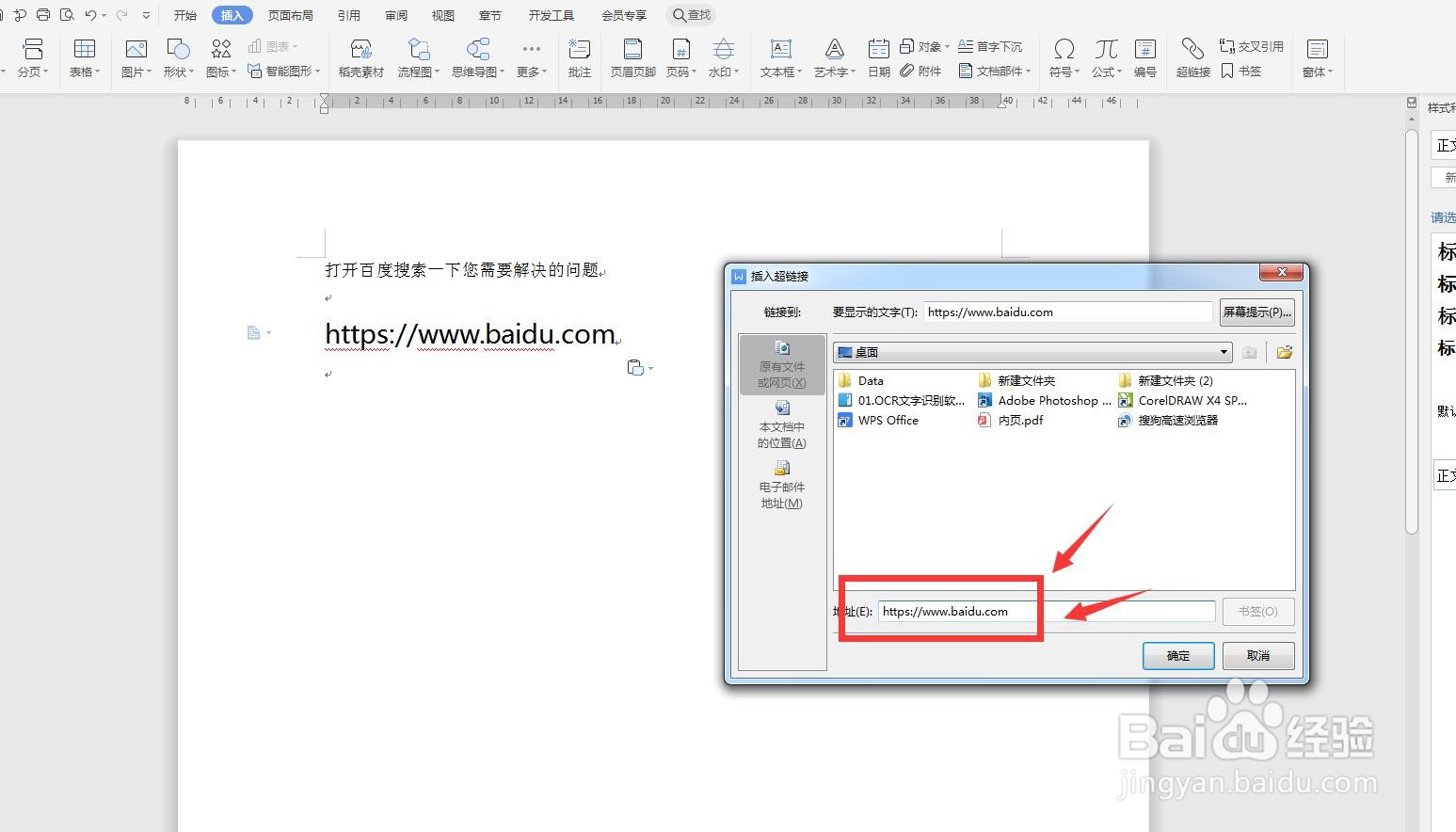Add a 书签 bookmark from ribbon
The image size is (1456, 832).
tap(1241, 71)
